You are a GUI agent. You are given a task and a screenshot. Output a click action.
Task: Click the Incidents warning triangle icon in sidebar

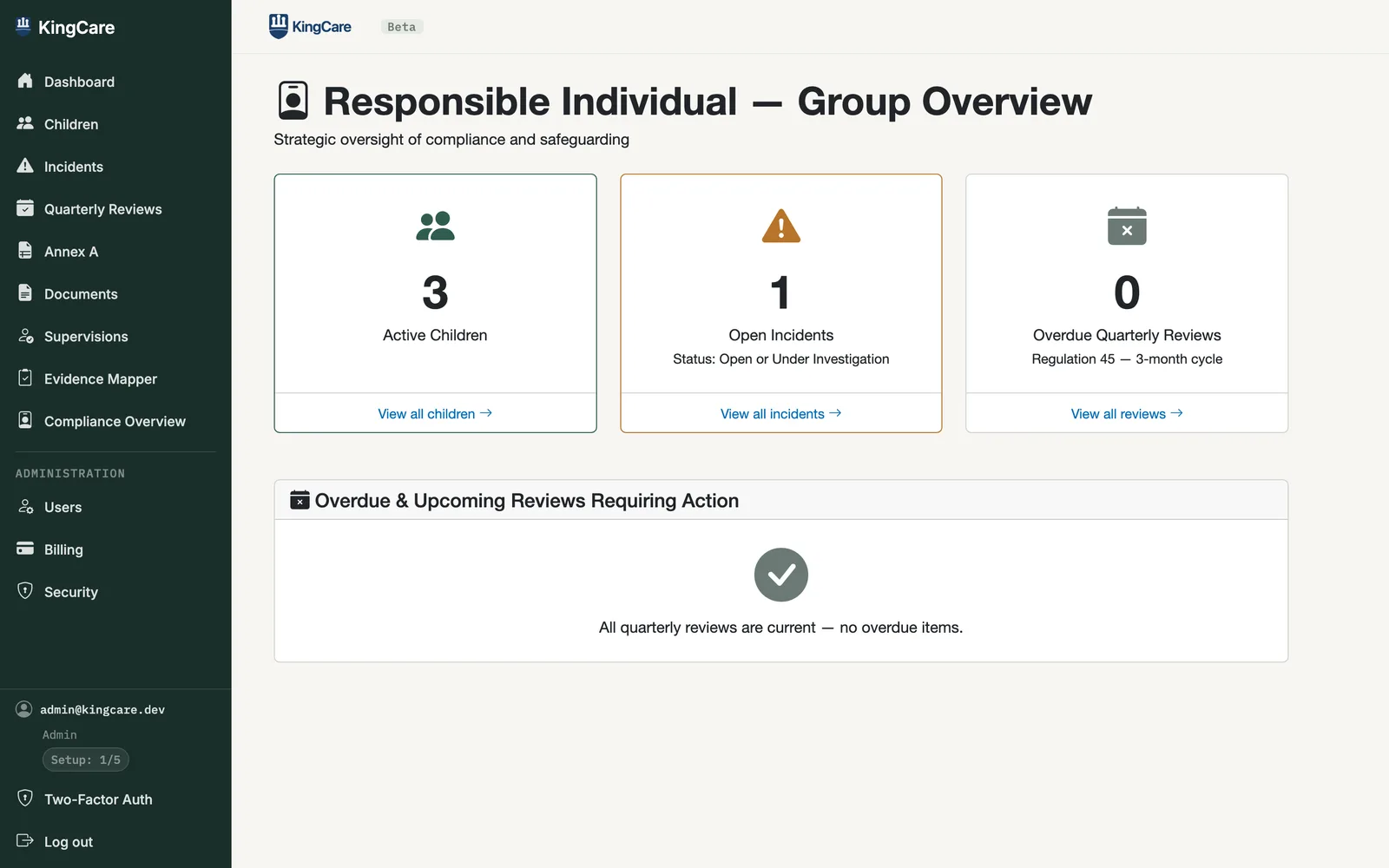(x=25, y=166)
